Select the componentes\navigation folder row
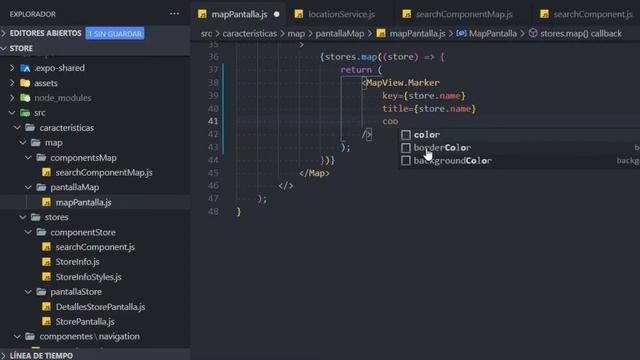This screenshot has width=640, height=360. click(95, 336)
